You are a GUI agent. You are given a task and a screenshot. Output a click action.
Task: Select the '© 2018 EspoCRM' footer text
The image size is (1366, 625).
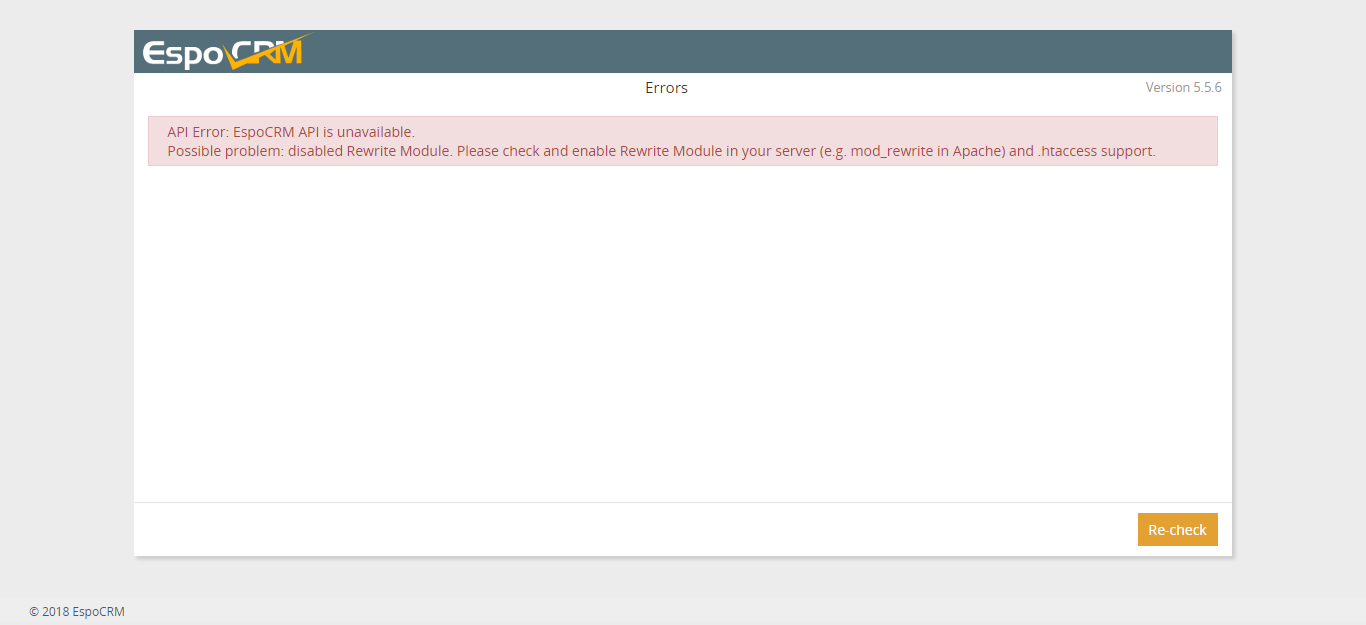pos(78,611)
